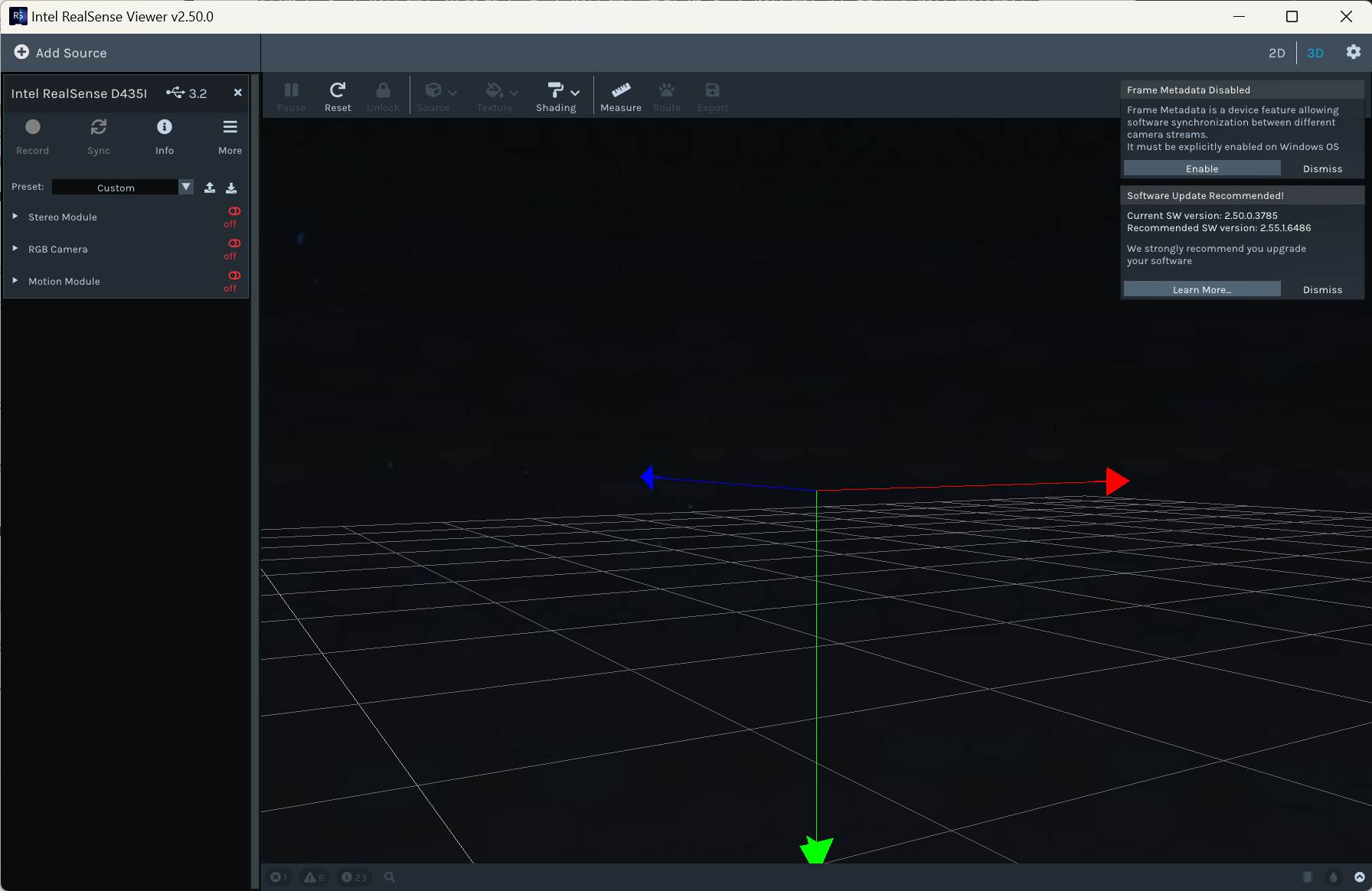The height and width of the screenshot is (891, 1372).
Task: Dismiss the Software Update Recommended notification
Action: click(x=1322, y=289)
